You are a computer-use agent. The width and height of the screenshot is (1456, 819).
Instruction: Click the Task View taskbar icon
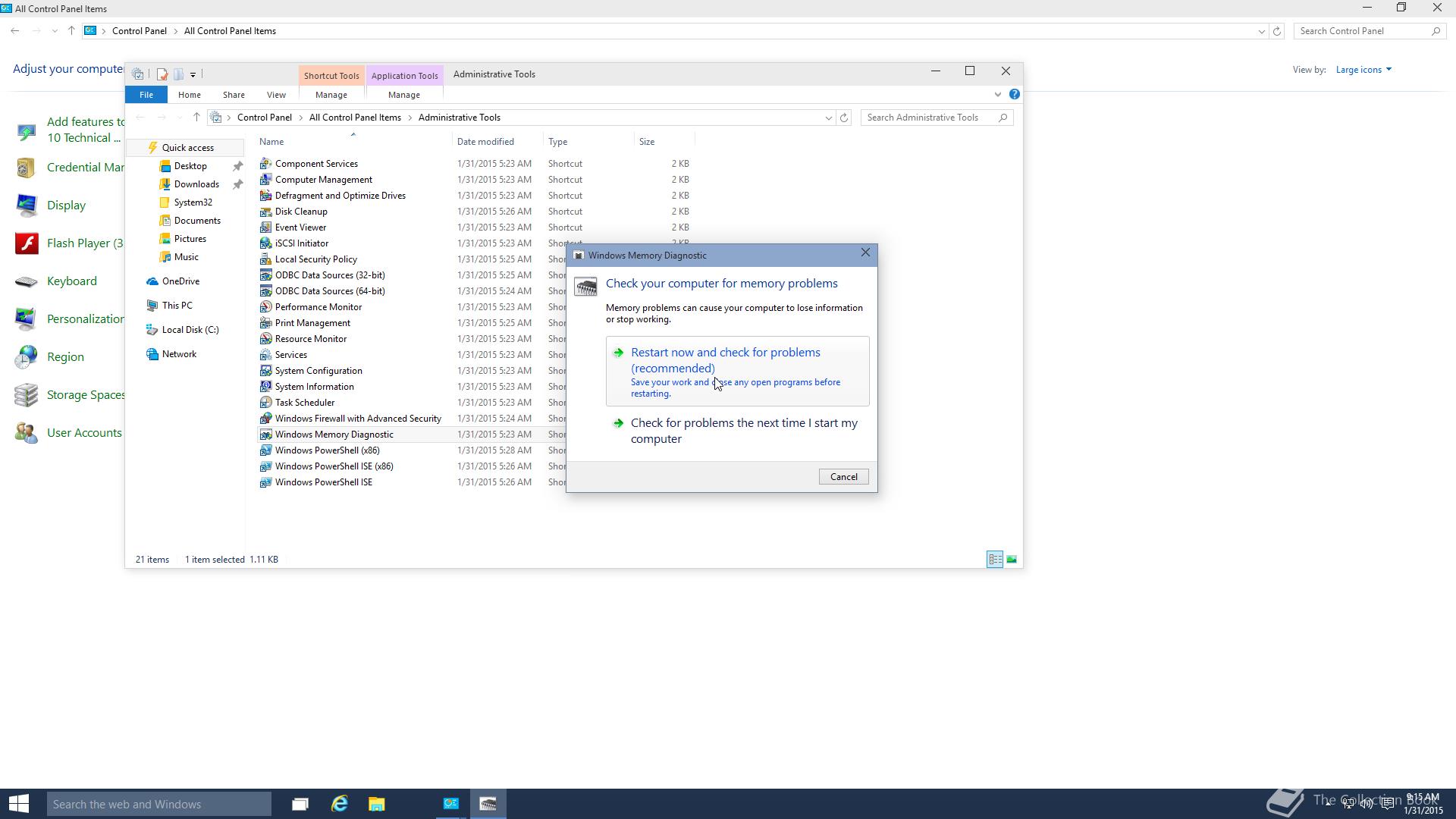pos(300,804)
